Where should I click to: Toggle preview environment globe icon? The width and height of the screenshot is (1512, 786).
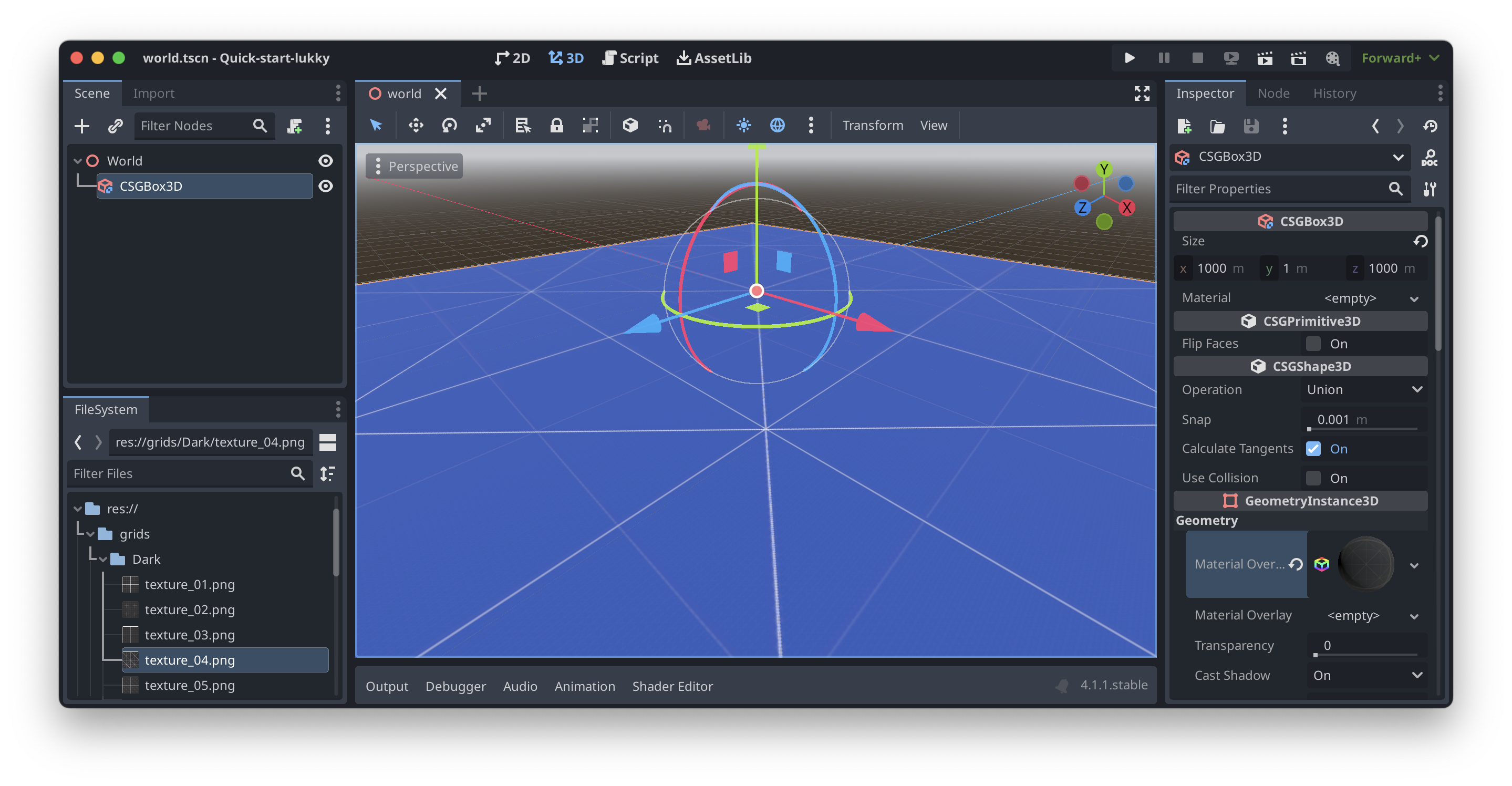777,125
